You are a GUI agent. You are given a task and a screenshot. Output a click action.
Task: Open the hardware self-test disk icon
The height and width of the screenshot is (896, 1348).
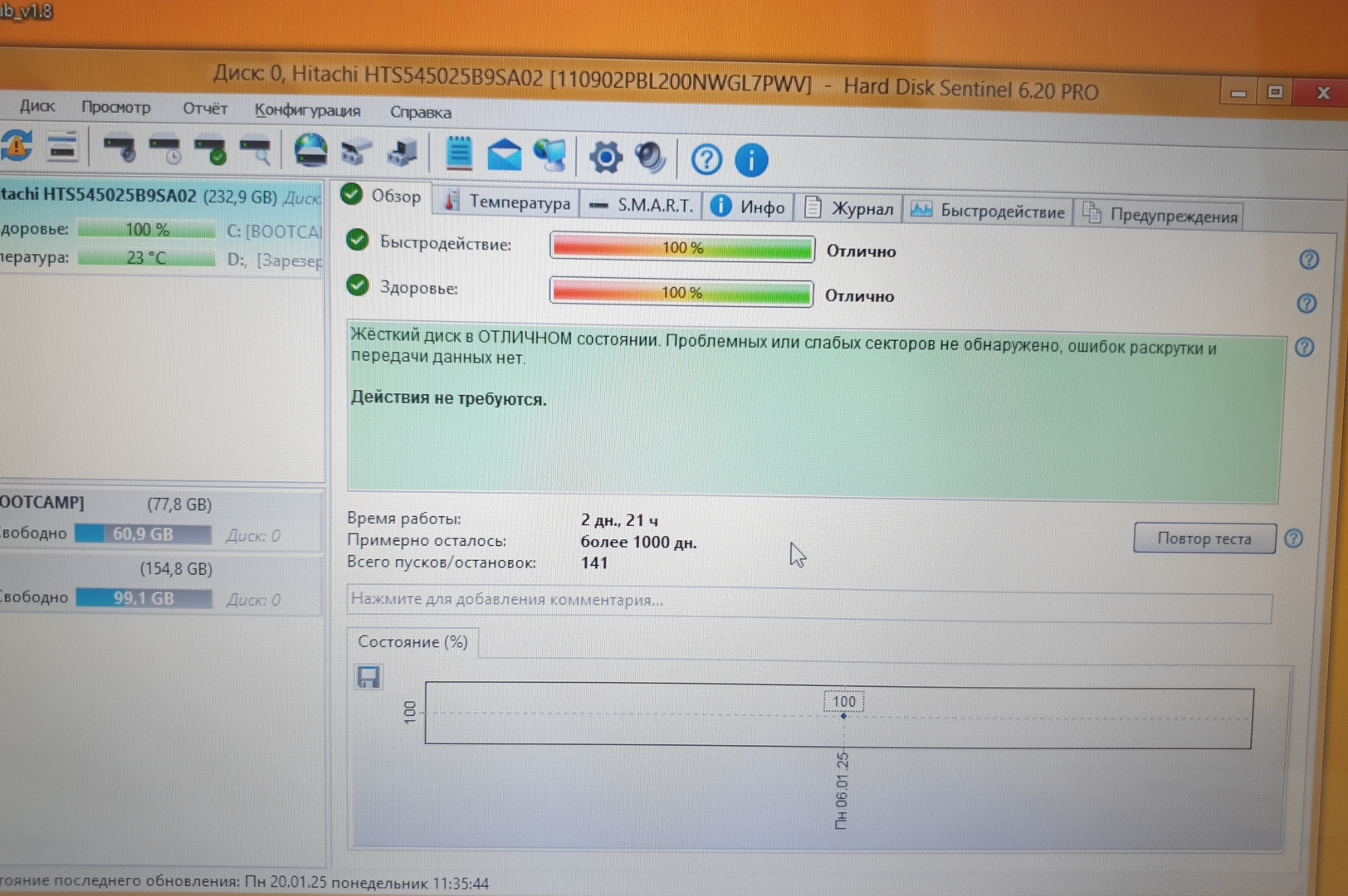click(120, 149)
